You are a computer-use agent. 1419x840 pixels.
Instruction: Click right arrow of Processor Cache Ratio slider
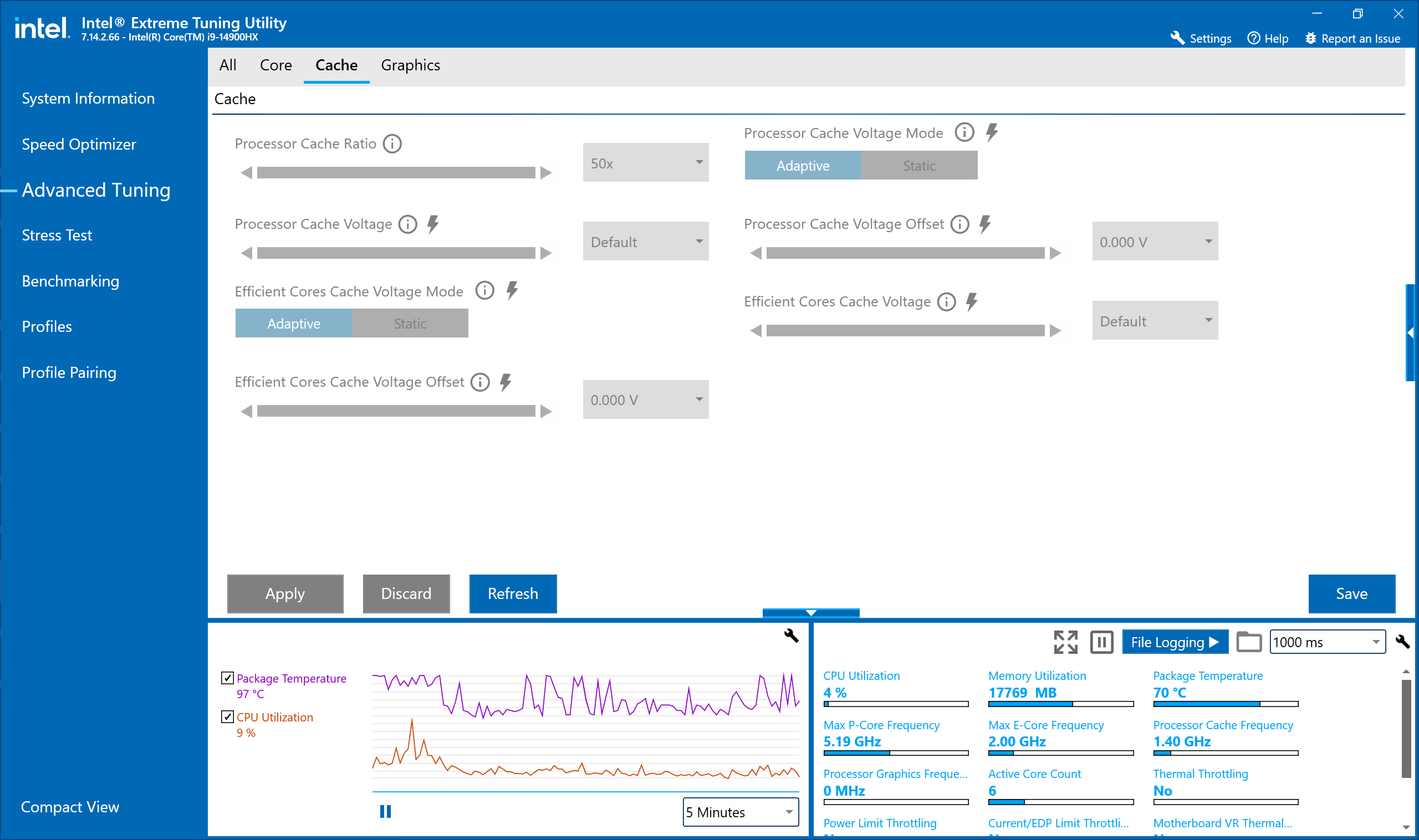click(x=546, y=173)
